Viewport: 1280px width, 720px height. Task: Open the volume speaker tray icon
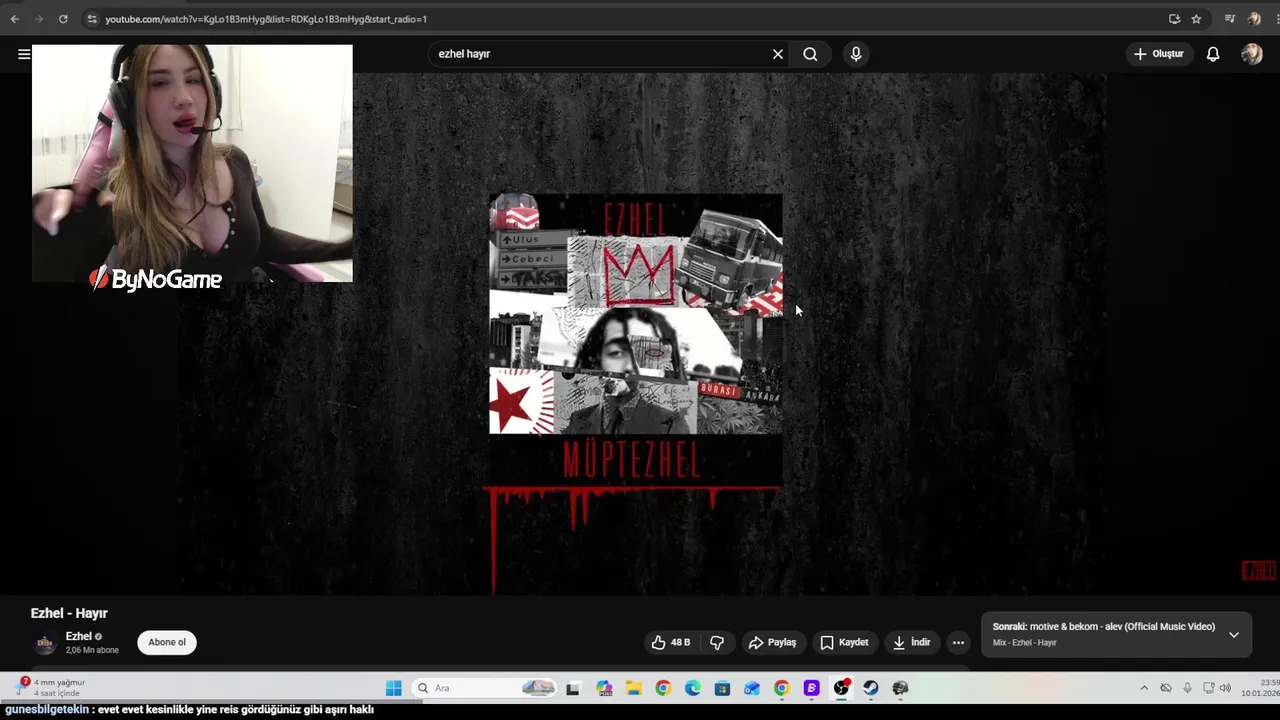[x=1225, y=688]
